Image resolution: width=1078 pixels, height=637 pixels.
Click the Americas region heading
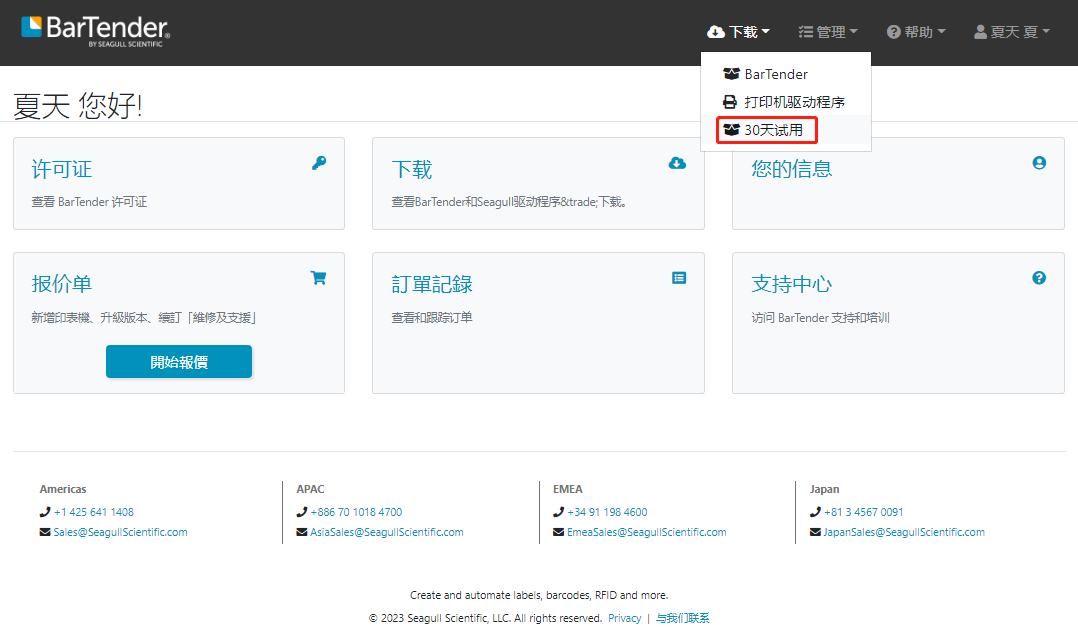pyautogui.click(x=63, y=489)
